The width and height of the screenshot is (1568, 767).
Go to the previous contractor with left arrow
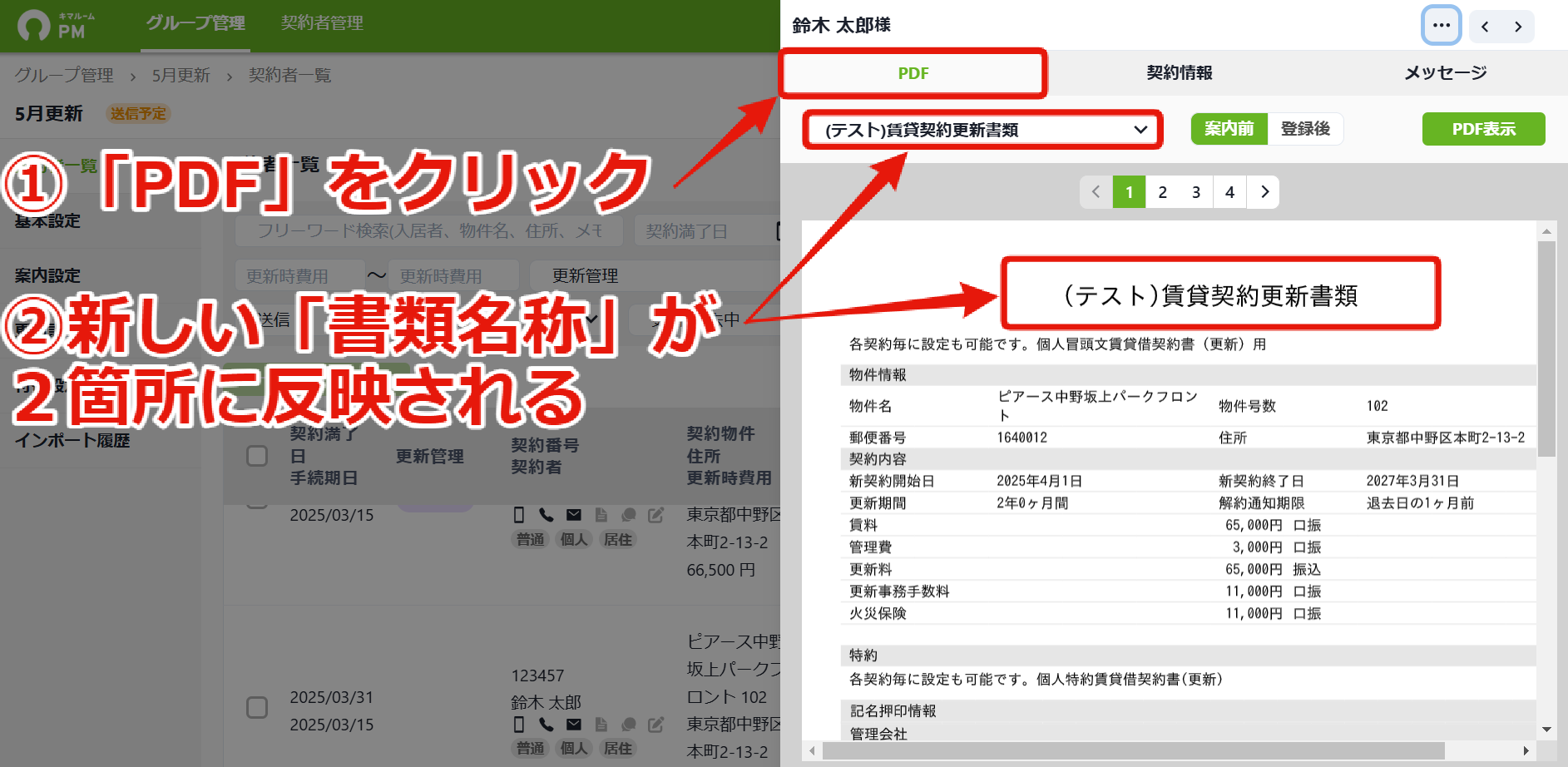coord(1485,27)
